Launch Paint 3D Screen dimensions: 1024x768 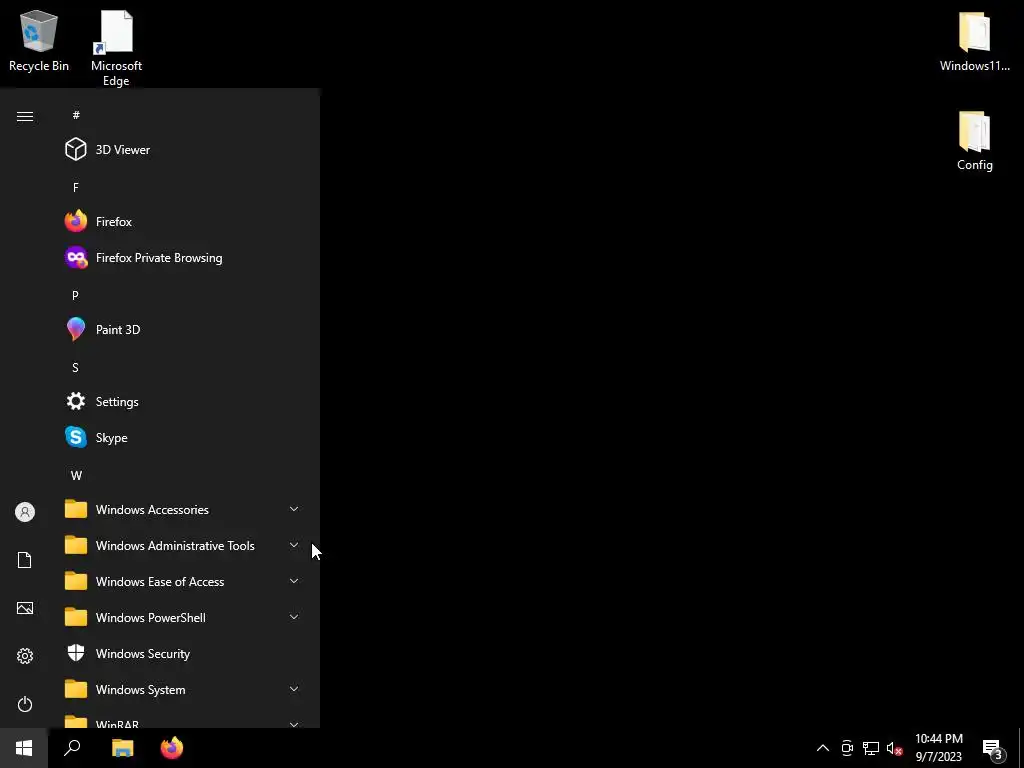pos(183,330)
